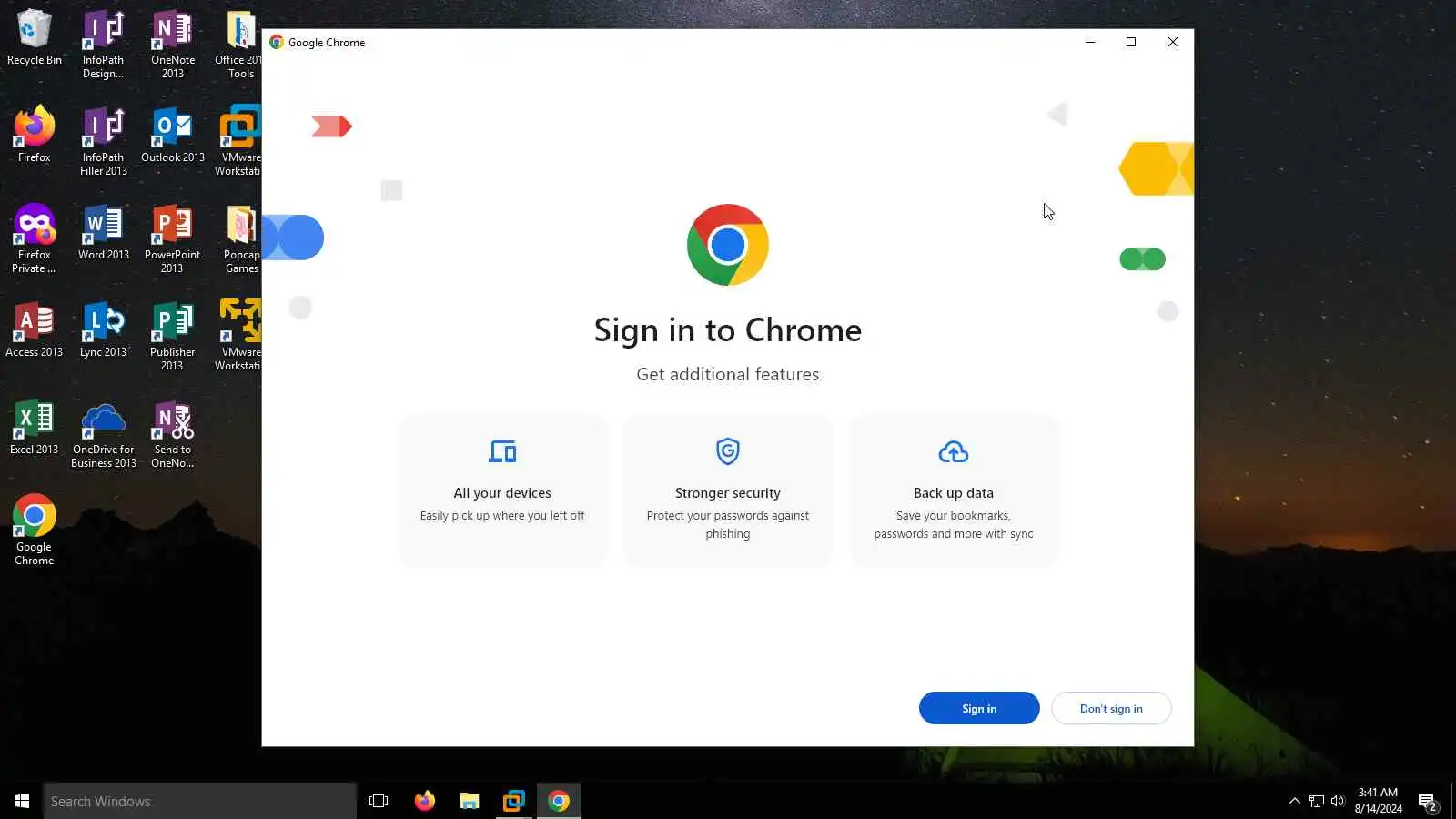Viewport: 1456px width, 819px height.
Task: Show hidden system tray icons
Action: coord(1294,801)
